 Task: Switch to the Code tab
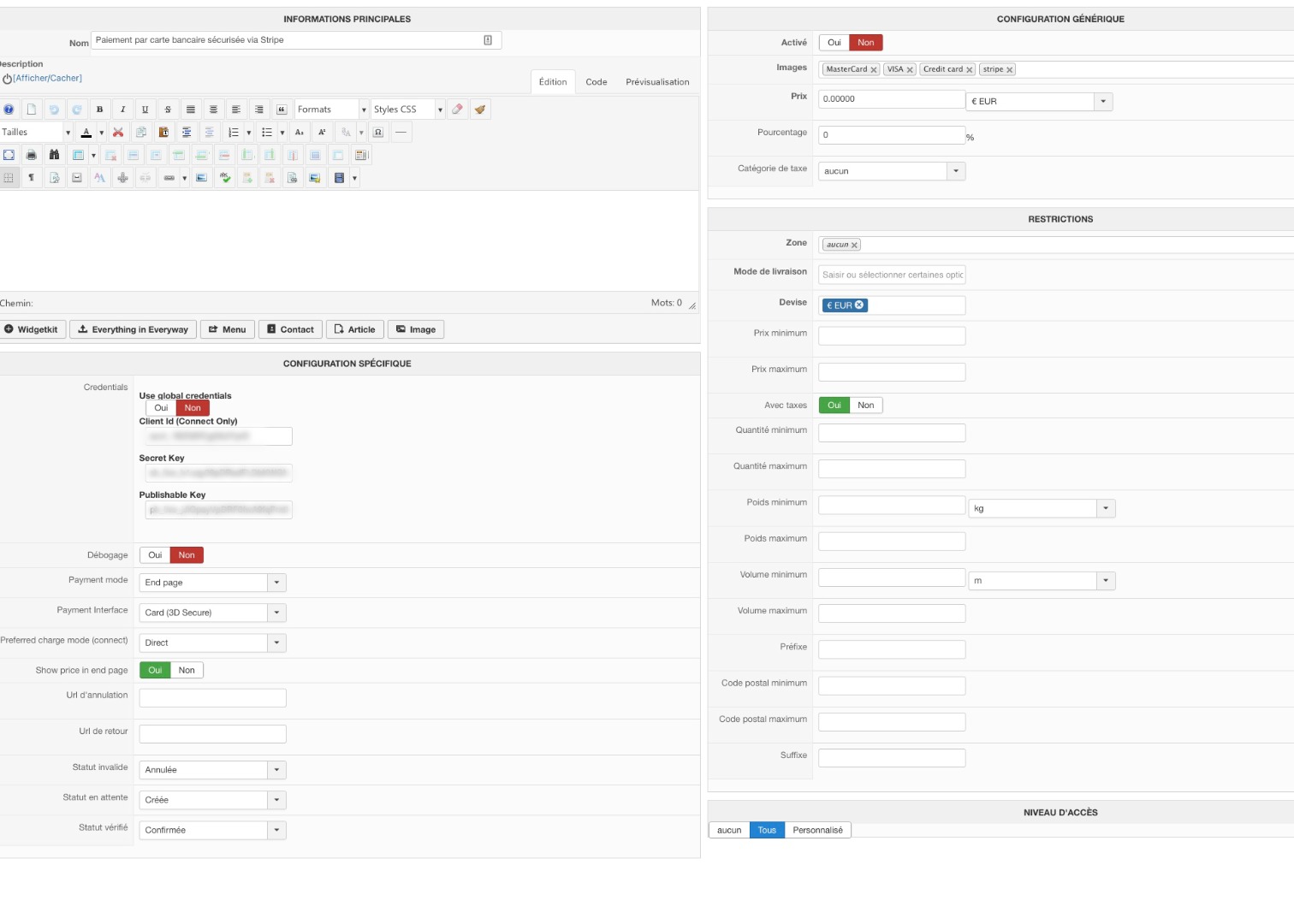597,82
